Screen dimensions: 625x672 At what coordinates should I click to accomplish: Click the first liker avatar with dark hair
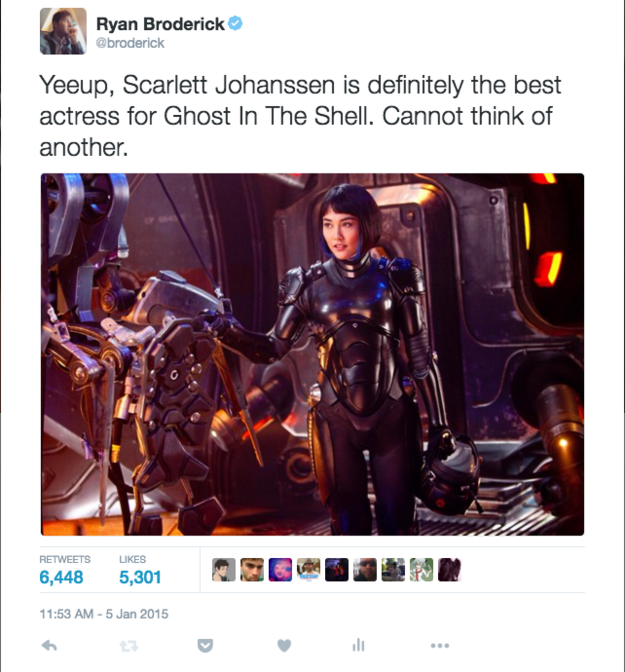[224, 570]
